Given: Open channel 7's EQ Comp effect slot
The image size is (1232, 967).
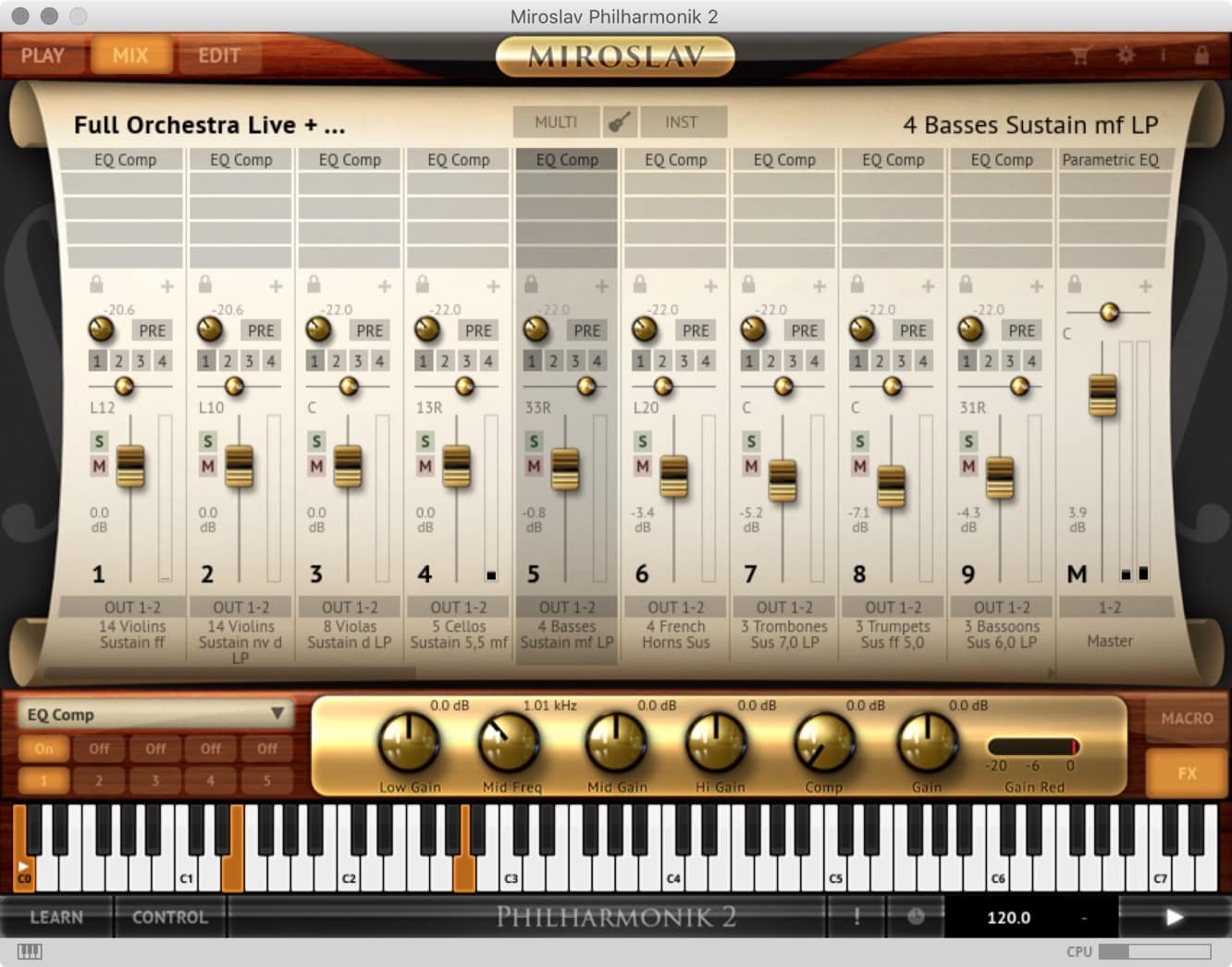Looking at the screenshot, I should [x=784, y=159].
